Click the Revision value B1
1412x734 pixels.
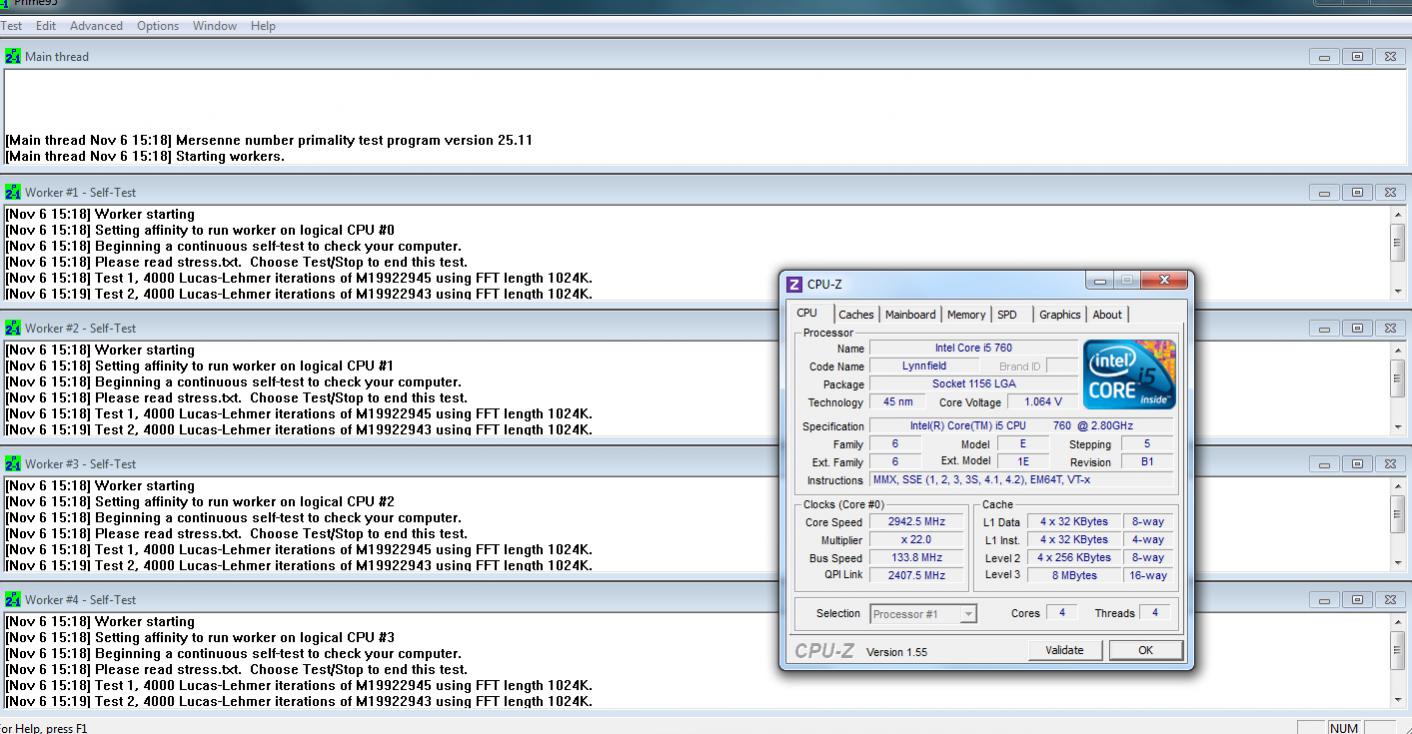(1146, 462)
